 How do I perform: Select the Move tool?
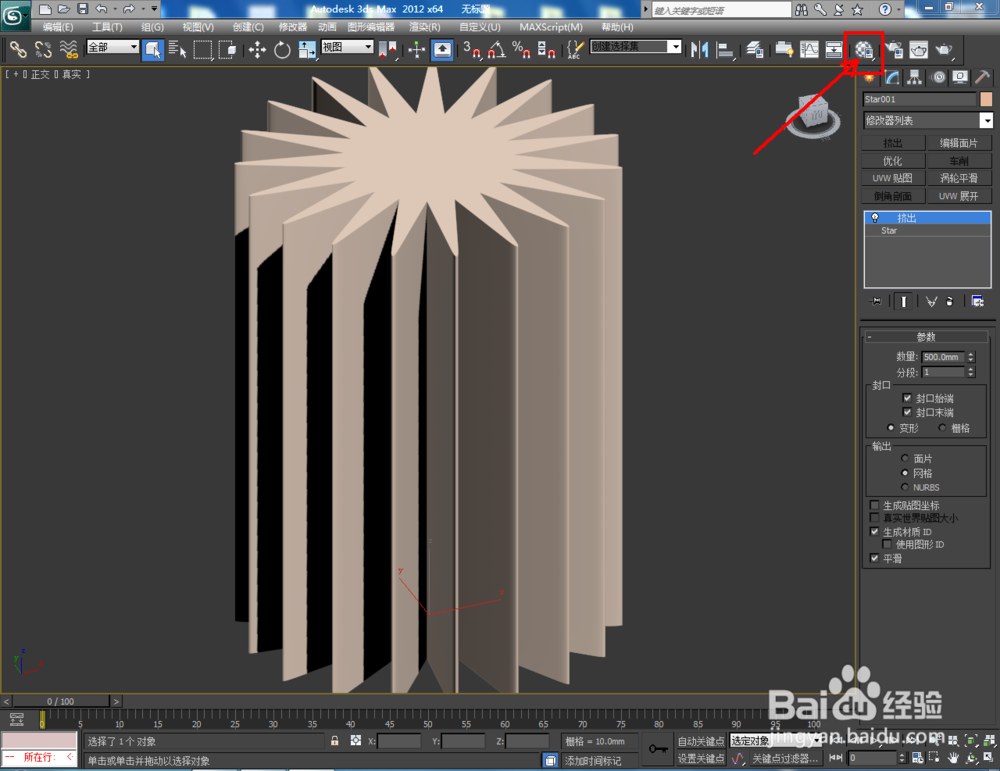pos(257,50)
